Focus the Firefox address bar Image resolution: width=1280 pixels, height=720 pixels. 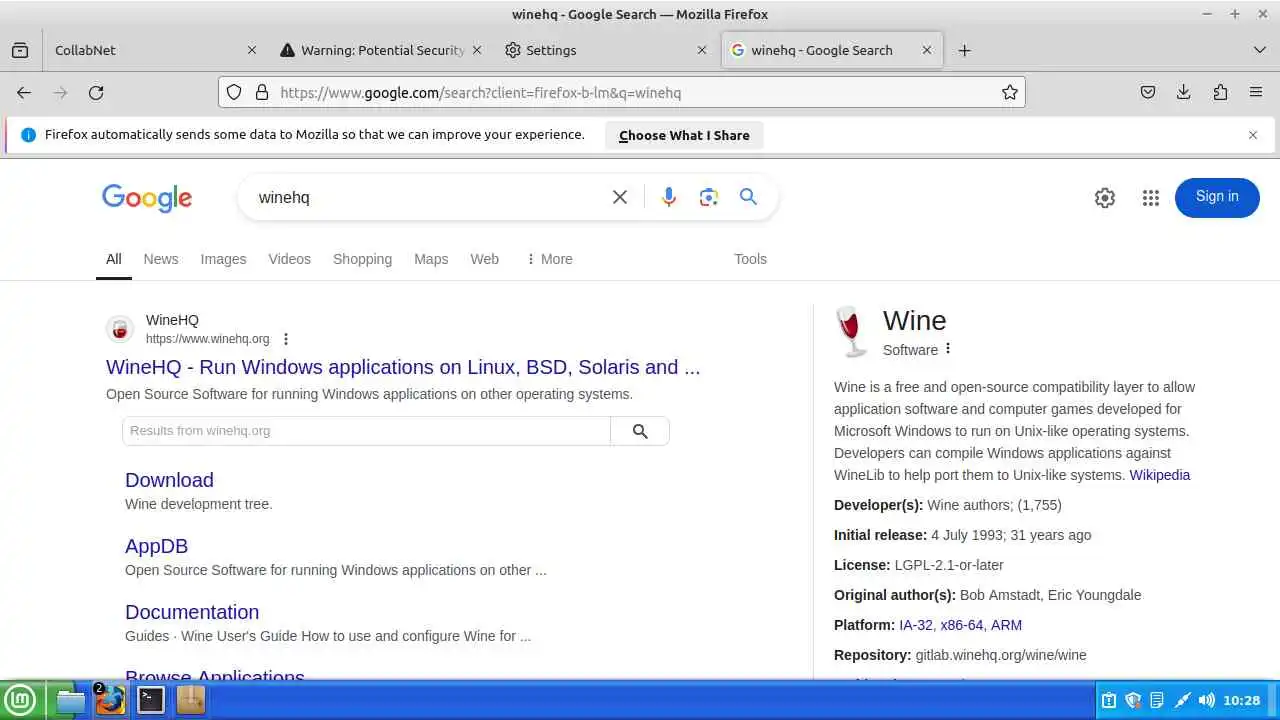coord(622,92)
